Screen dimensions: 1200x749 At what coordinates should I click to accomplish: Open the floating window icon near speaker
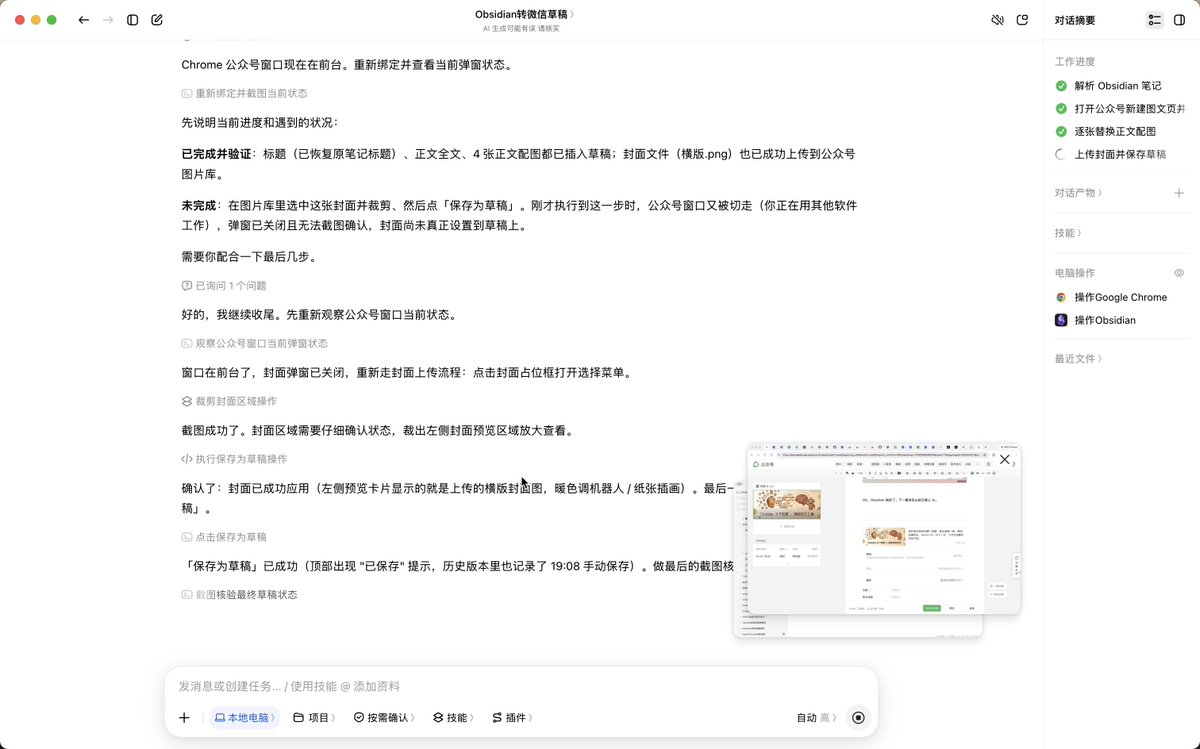coord(1022,20)
